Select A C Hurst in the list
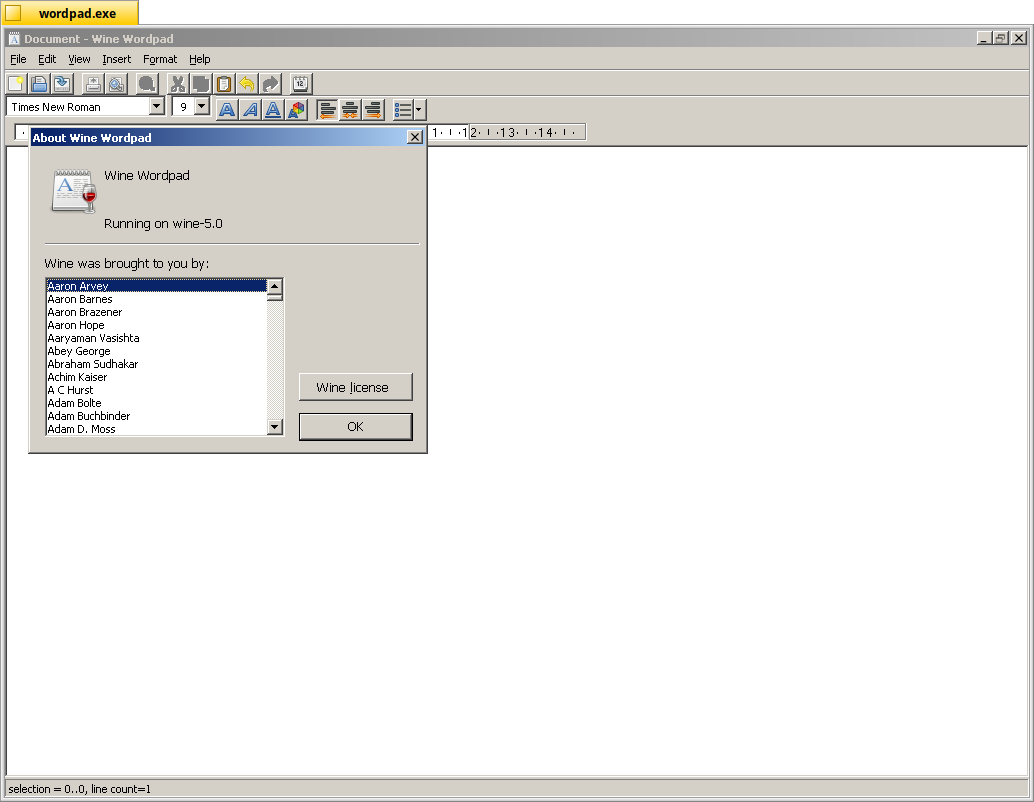Viewport: 1034px width, 802px height. point(156,390)
